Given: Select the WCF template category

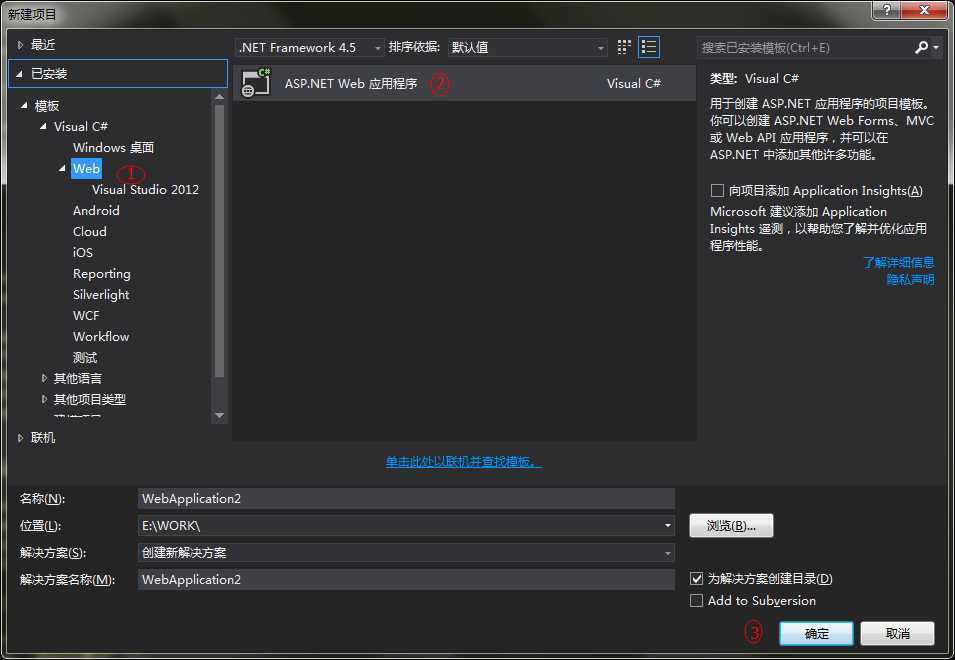Looking at the screenshot, I should 86,315.
